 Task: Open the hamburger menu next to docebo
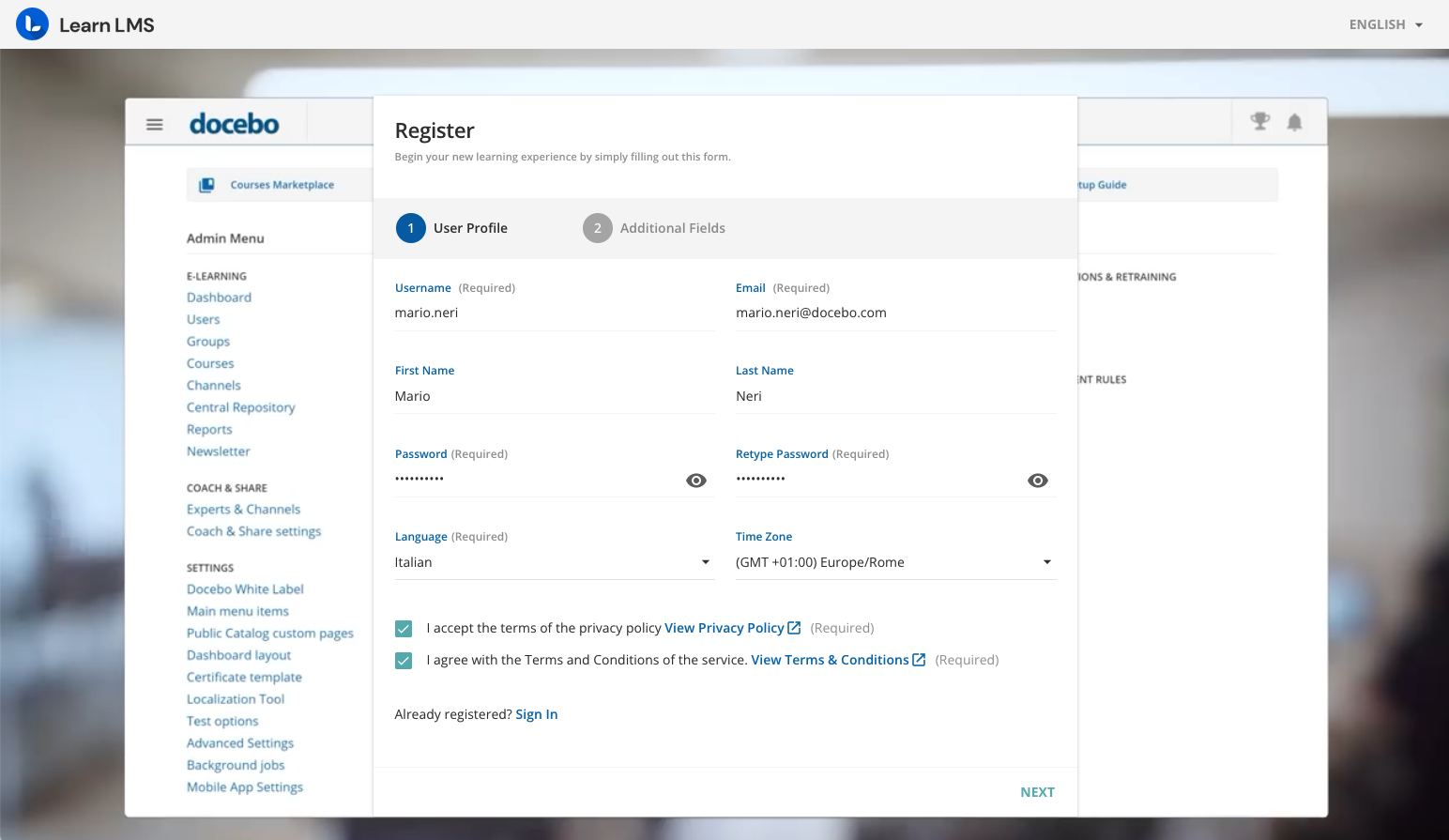coord(155,124)
